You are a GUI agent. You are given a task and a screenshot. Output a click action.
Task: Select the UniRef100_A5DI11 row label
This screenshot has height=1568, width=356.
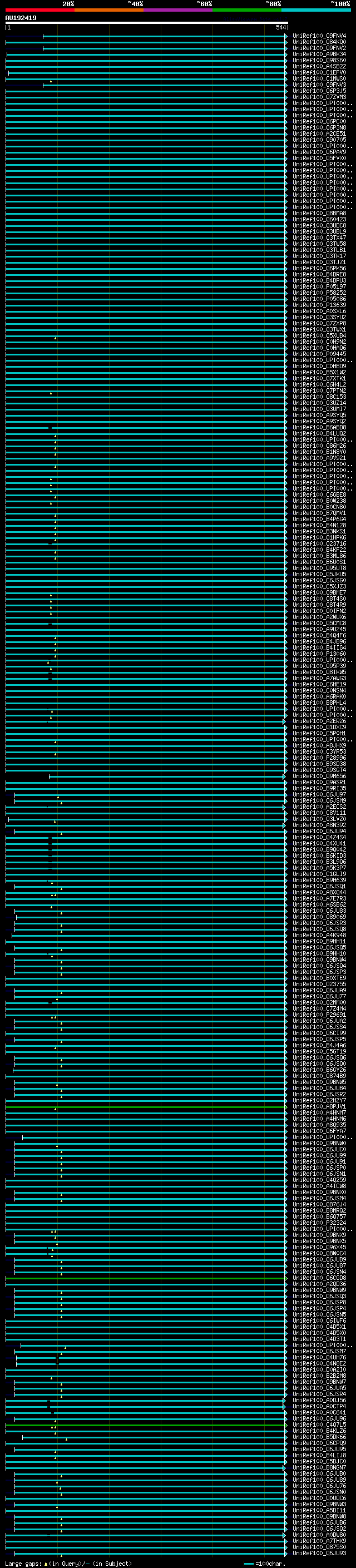(x=319, y=1511)
